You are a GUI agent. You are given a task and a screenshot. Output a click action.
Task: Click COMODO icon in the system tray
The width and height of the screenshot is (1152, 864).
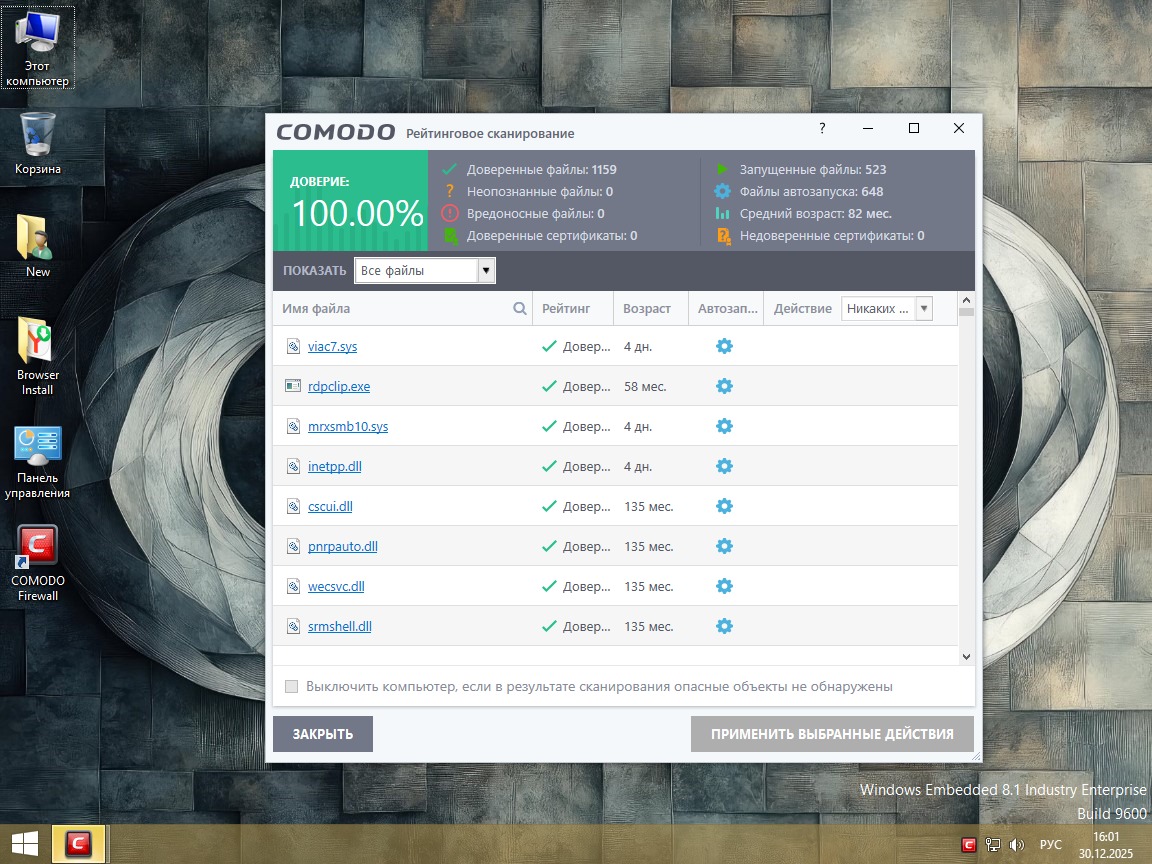click(968, 845)
